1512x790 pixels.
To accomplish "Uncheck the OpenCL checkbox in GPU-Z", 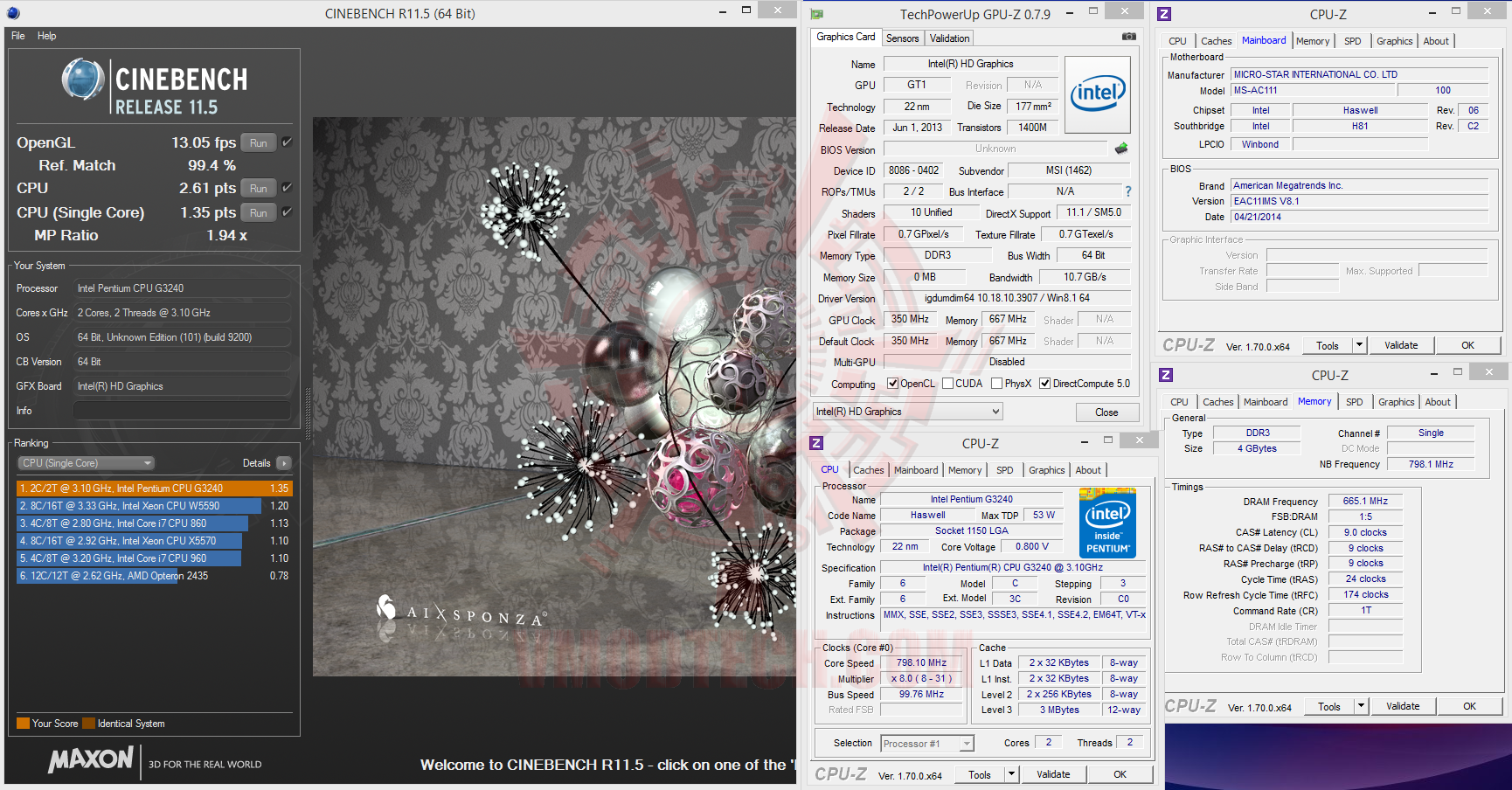I will click(x=892, y=383).
